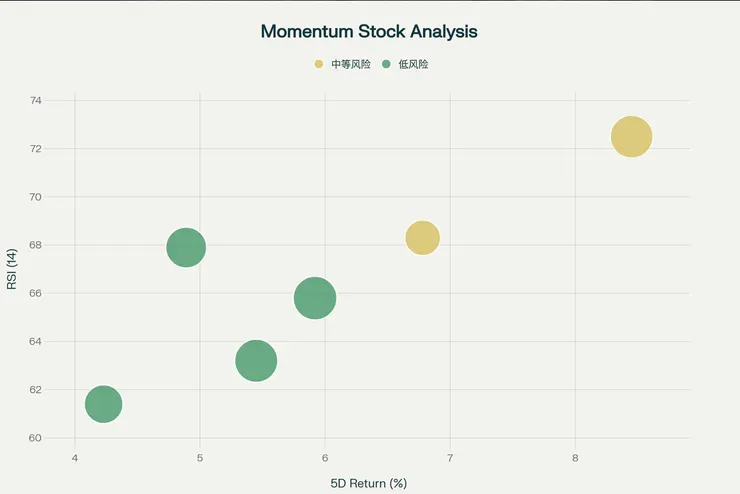Click the x-axis tick label 4
740x494 pixels.
point(75,458)
